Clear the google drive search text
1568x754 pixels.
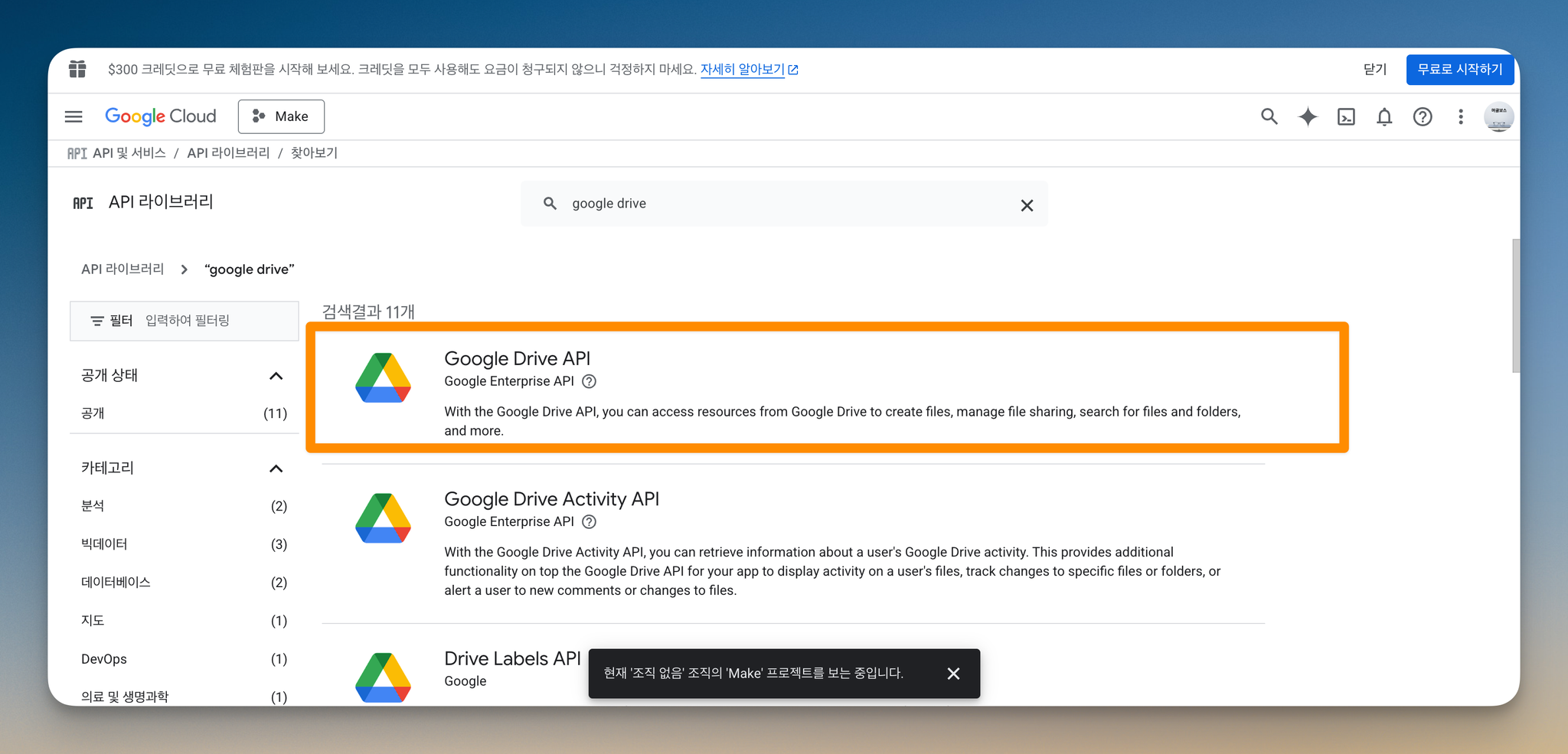pyautogui.click(x=1027, y=205)
